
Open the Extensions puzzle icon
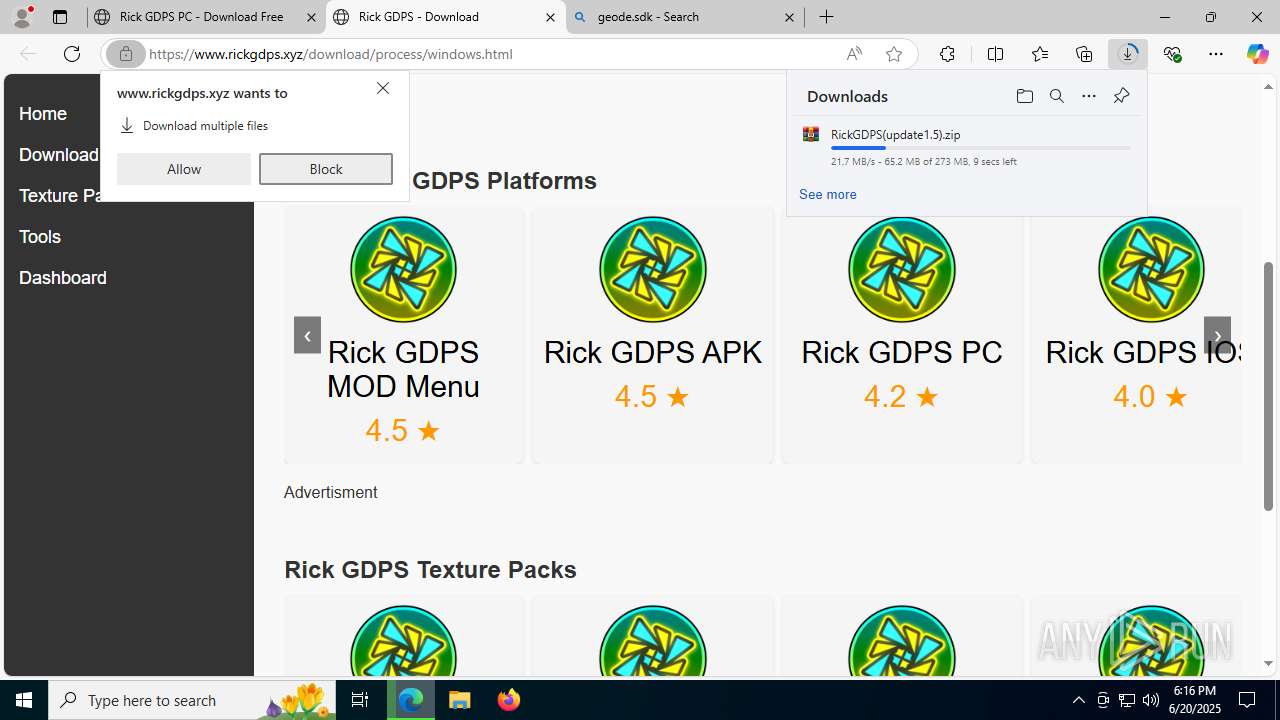[947, 54]
